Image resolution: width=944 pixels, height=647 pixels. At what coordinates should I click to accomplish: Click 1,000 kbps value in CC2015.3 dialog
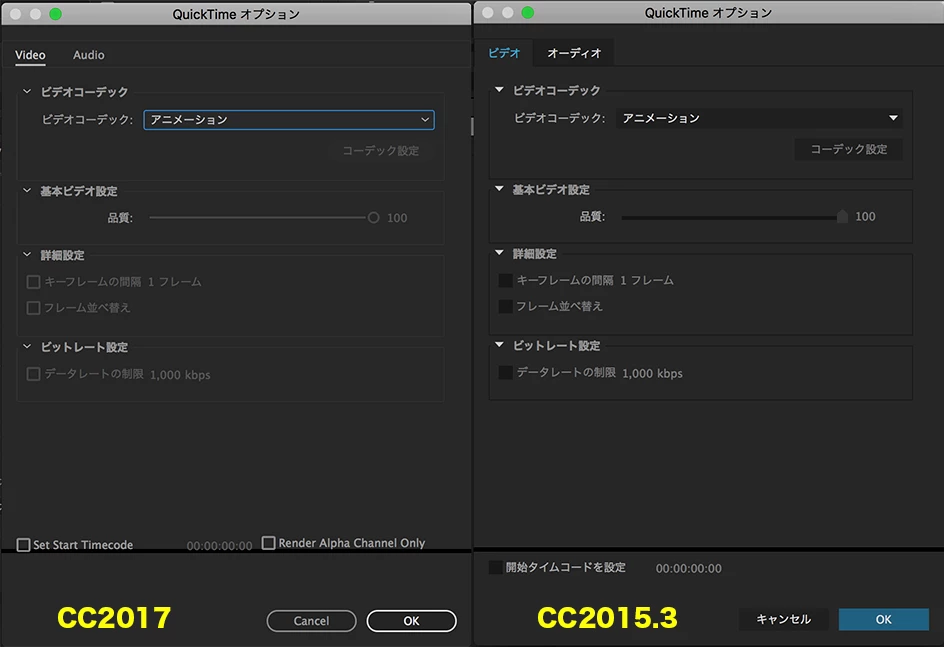(x=652, y=373)
